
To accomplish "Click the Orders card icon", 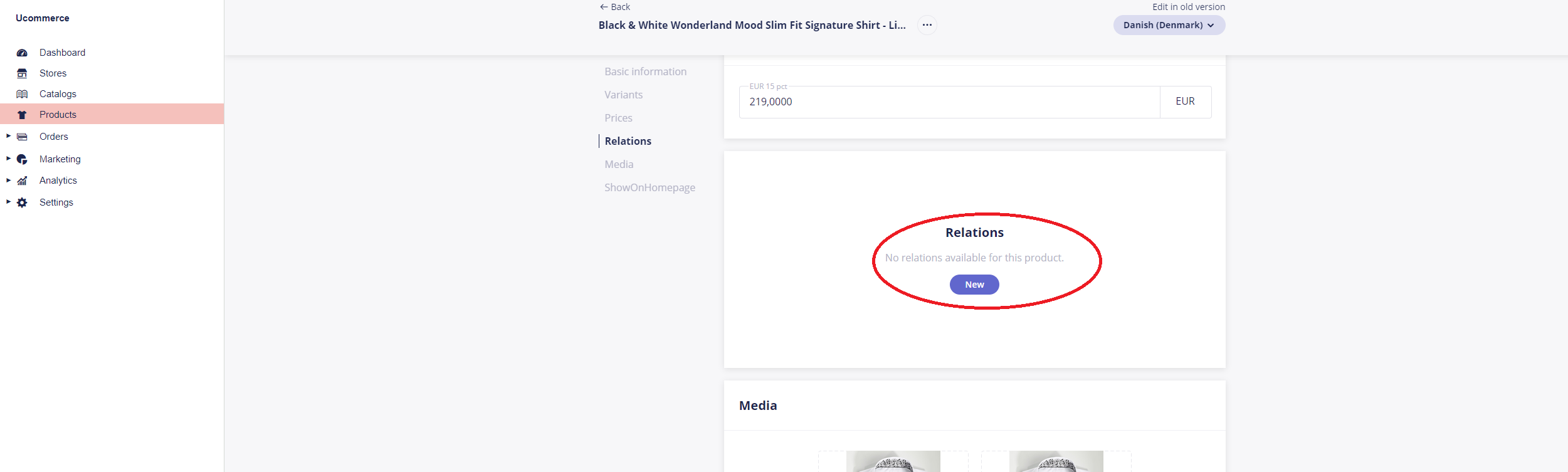I will 22,137.
